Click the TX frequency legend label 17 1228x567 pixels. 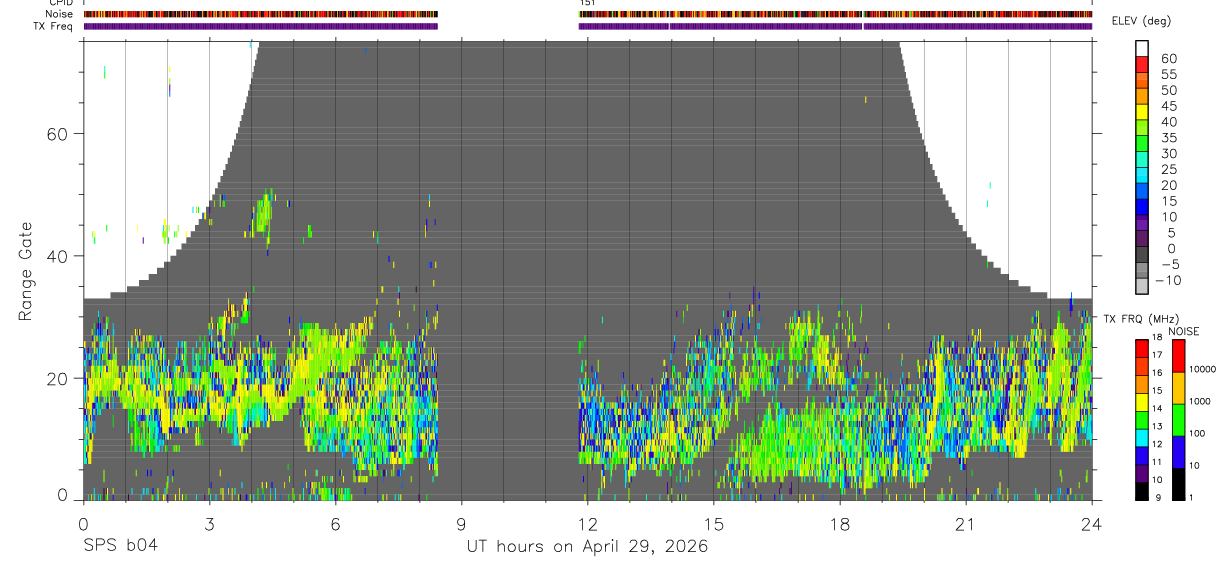click(x=1158, y=355)
